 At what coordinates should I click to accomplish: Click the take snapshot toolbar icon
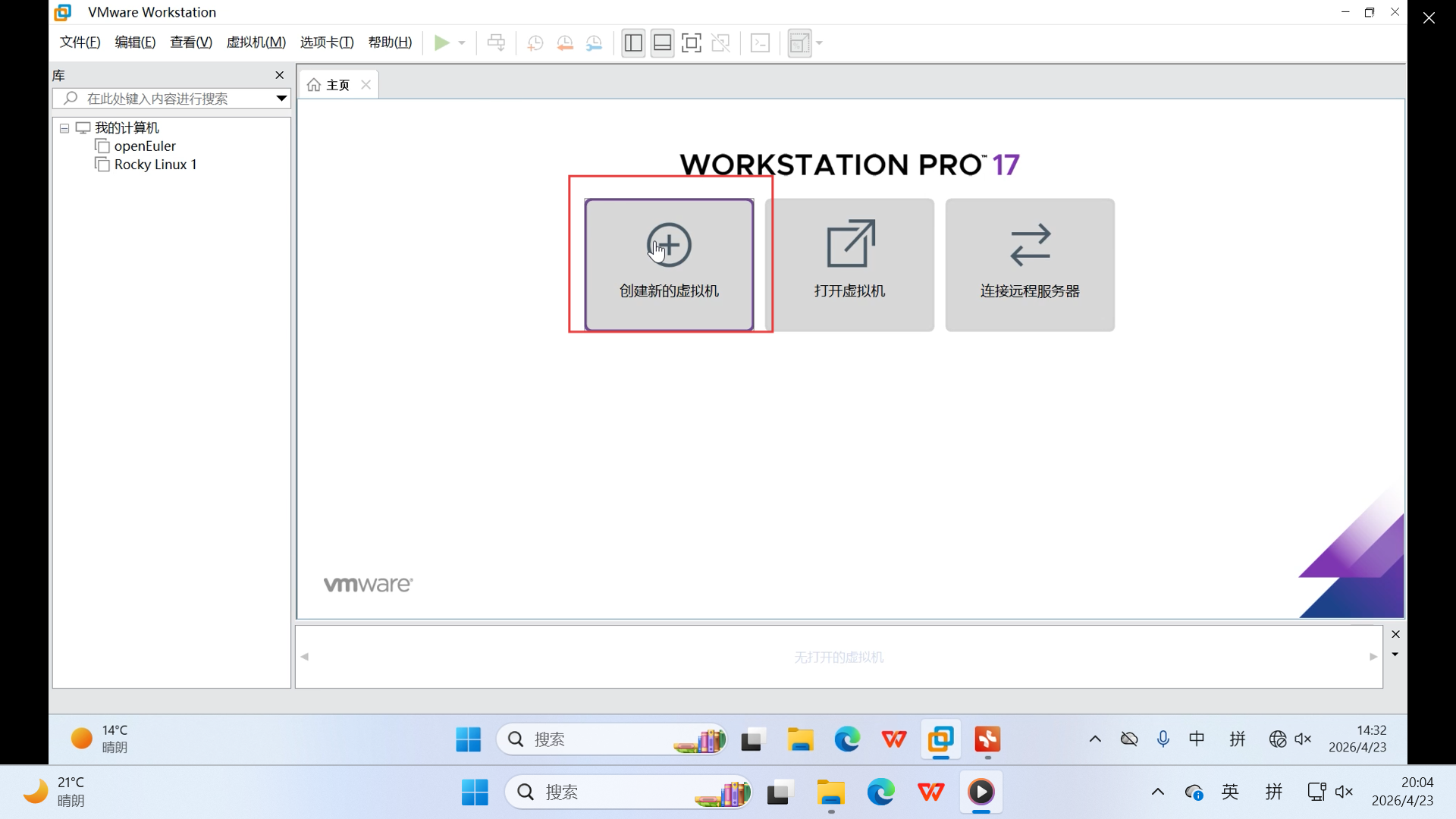coord(535,43)
